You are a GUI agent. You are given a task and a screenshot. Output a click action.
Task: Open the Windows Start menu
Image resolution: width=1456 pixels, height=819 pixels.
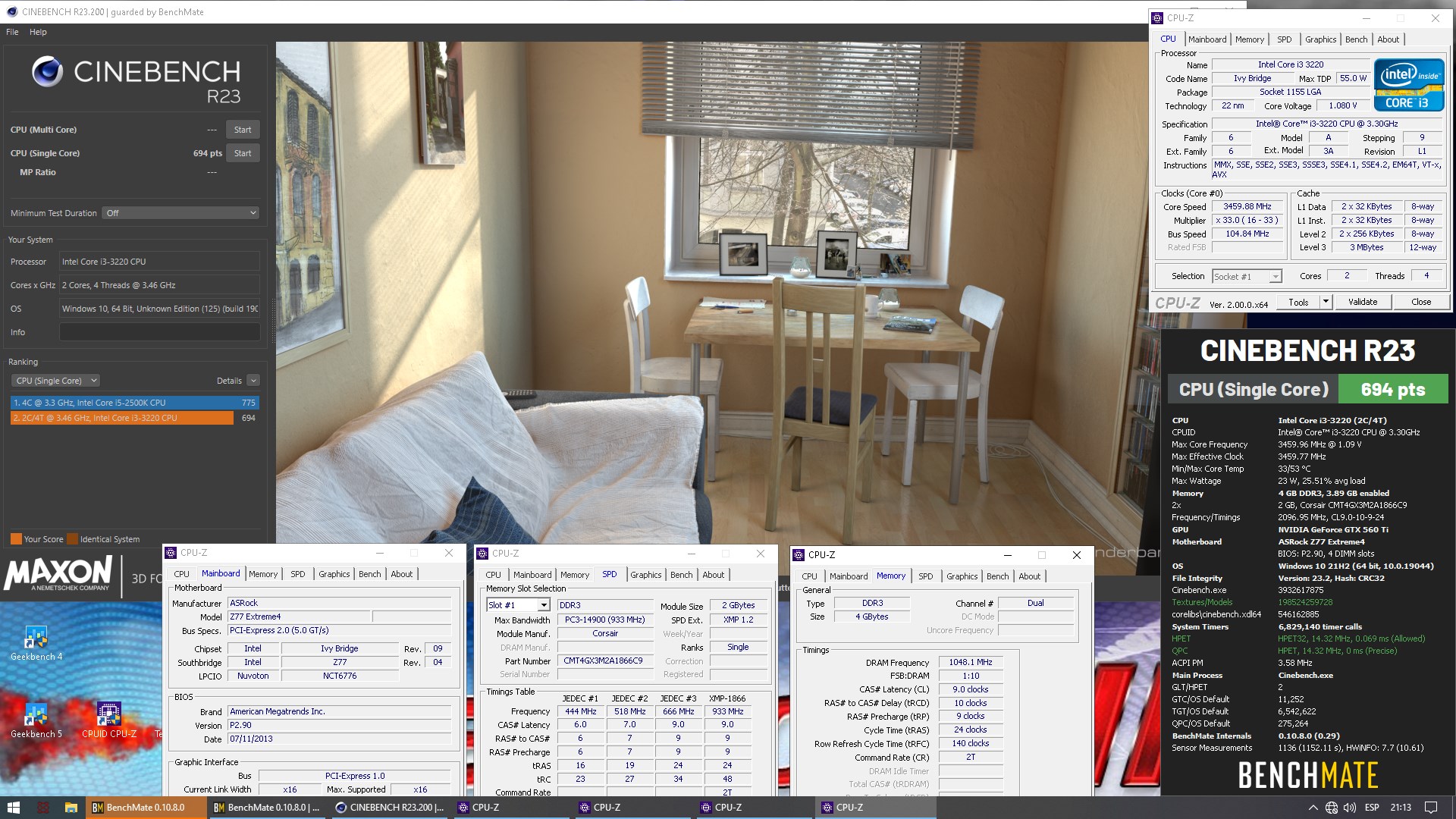tap(14, 808)
